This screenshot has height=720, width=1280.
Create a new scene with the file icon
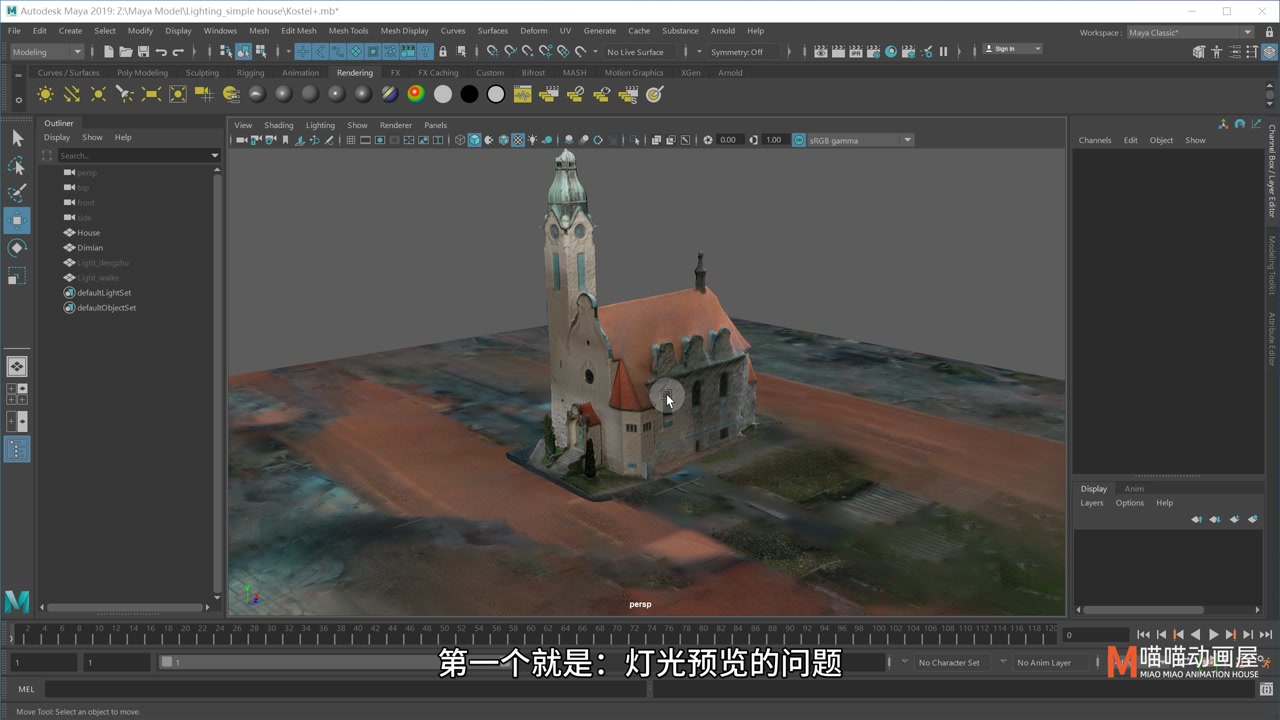pyautogui.click(x=108, y=52)
